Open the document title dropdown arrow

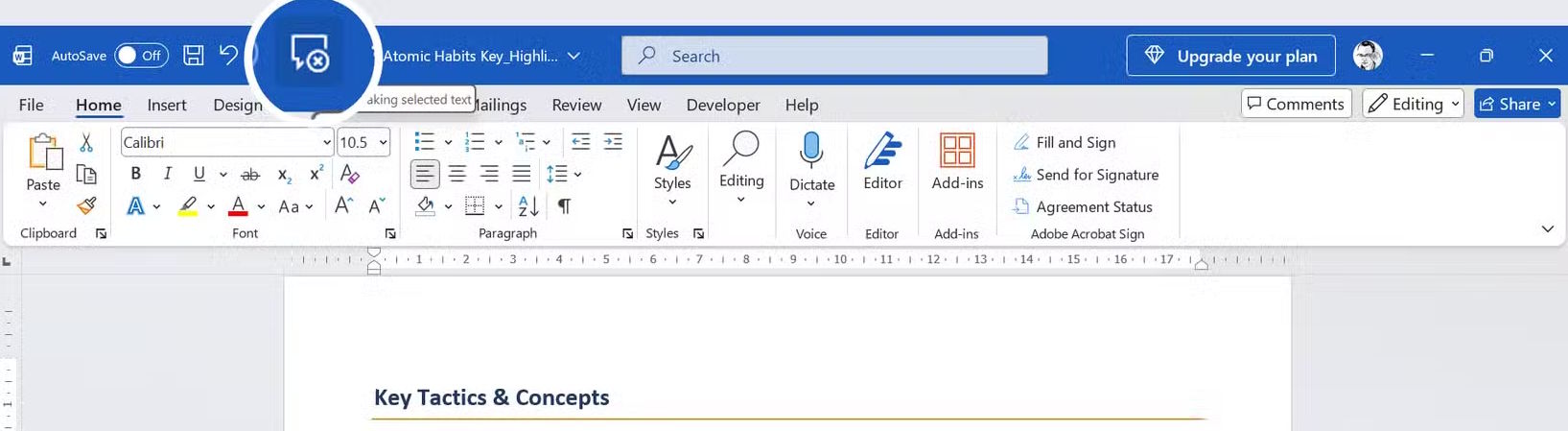pyautogui.click(x=573, y=56)
